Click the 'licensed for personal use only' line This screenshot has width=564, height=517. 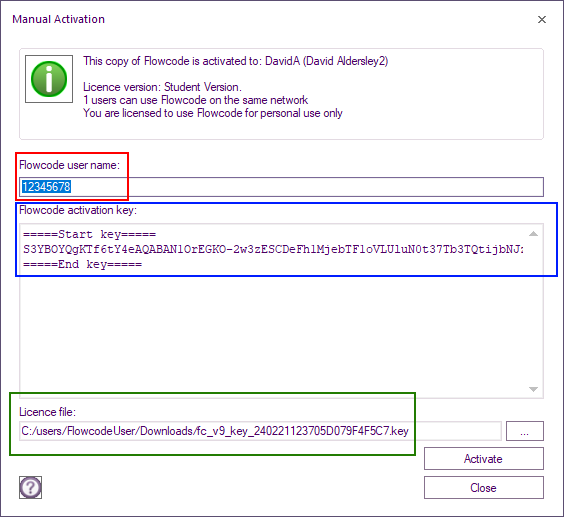[213, 113]
